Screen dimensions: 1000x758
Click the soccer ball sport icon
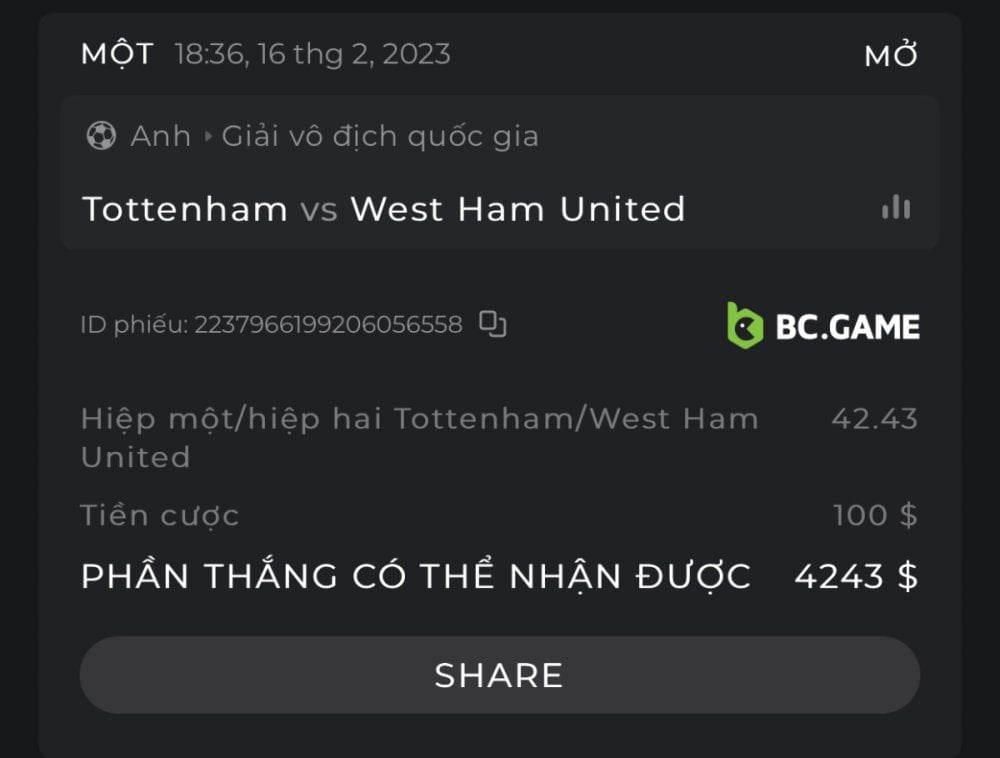tap(101, 136)
